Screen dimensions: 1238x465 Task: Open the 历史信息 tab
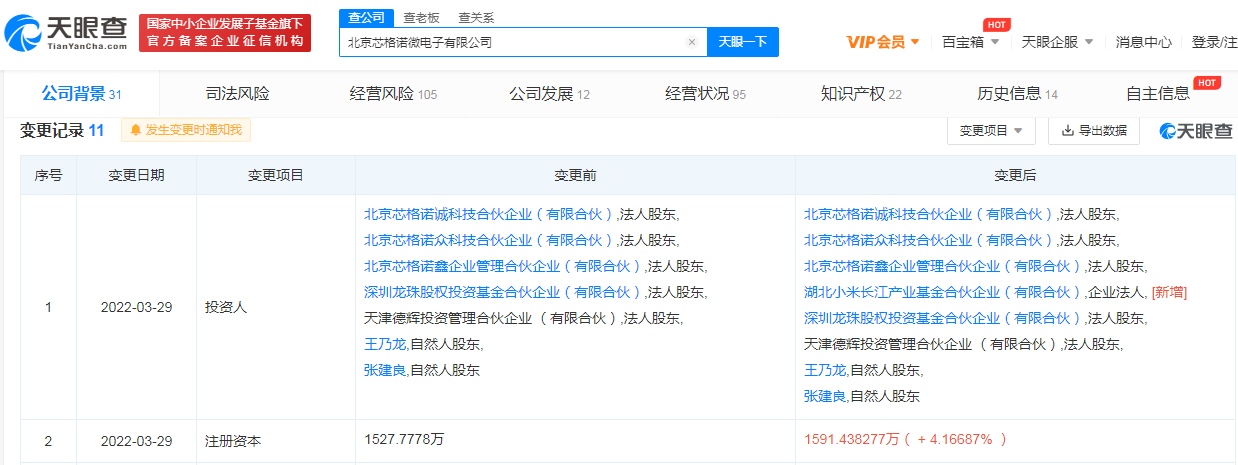tap(1017, 94)
